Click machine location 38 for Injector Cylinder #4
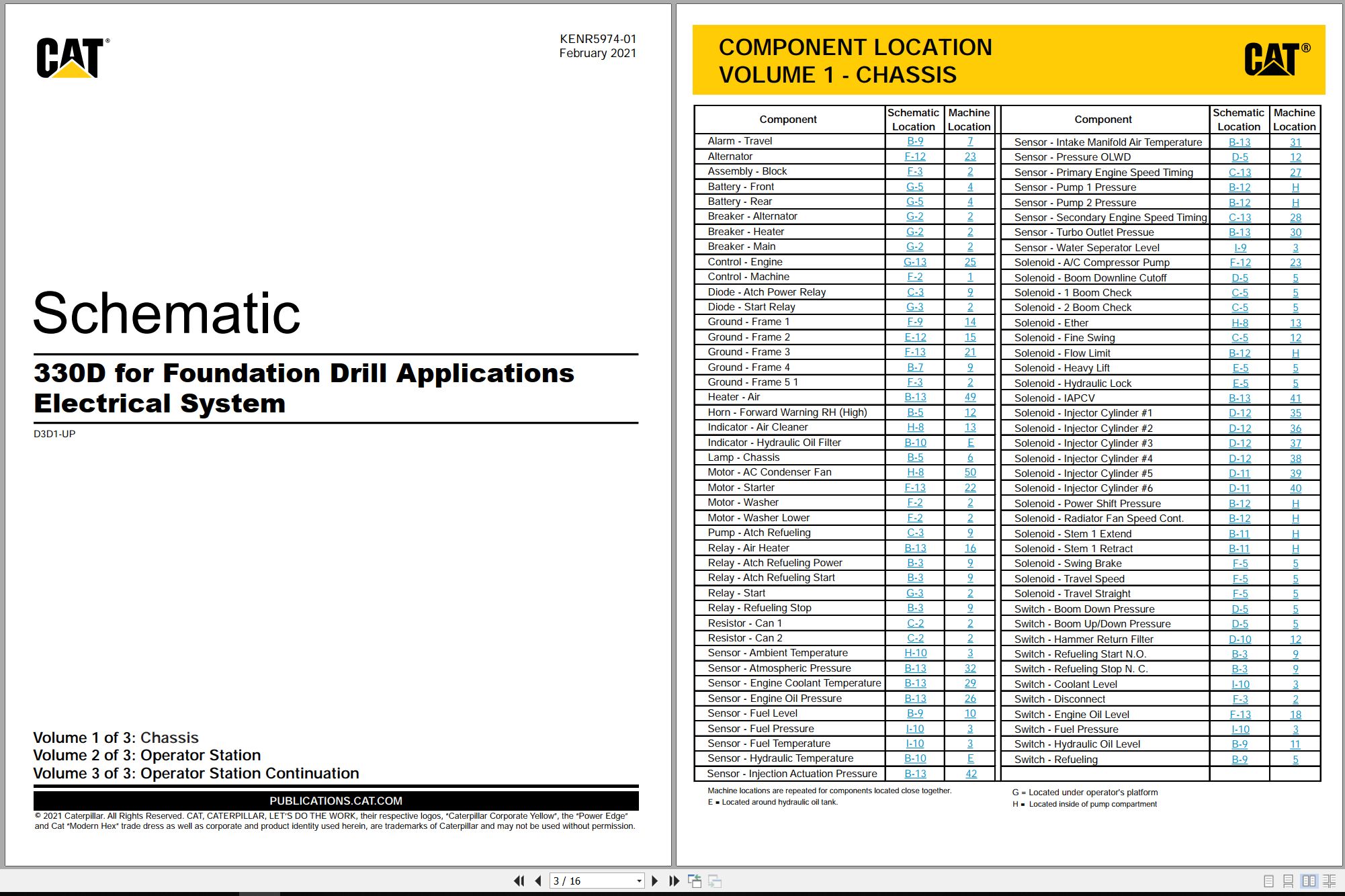Viewport: 1345px width, 896px height. [1295, 459]
